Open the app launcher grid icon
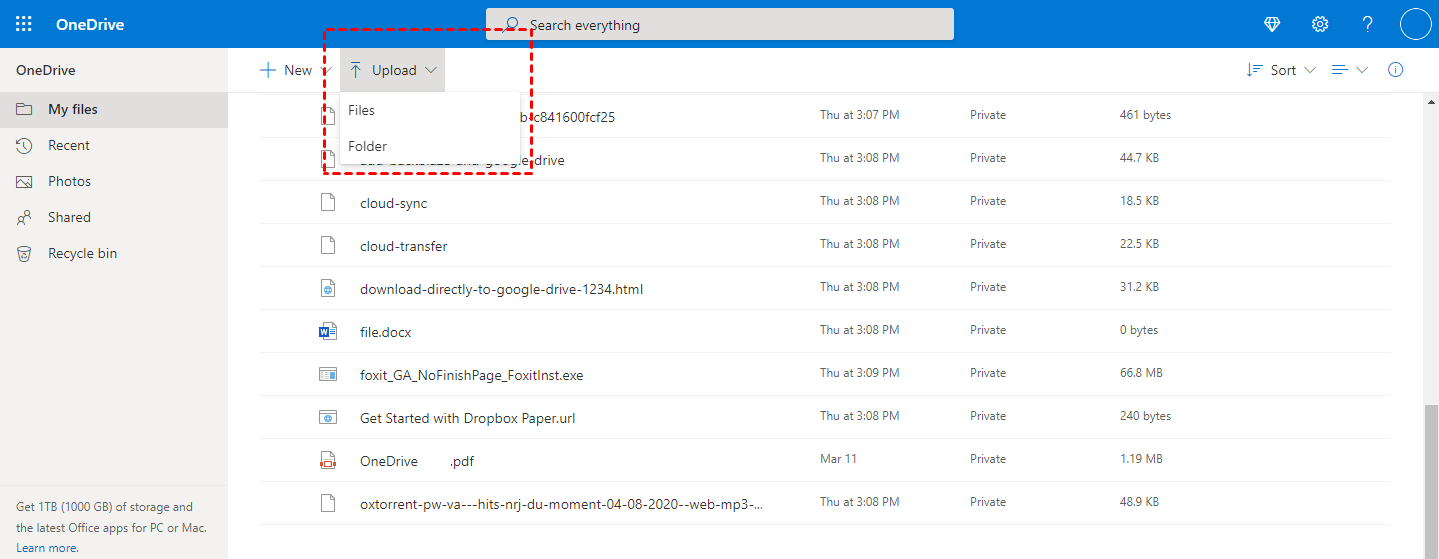This screenshot has width=1439, height=559. click(x=24, y=24)
